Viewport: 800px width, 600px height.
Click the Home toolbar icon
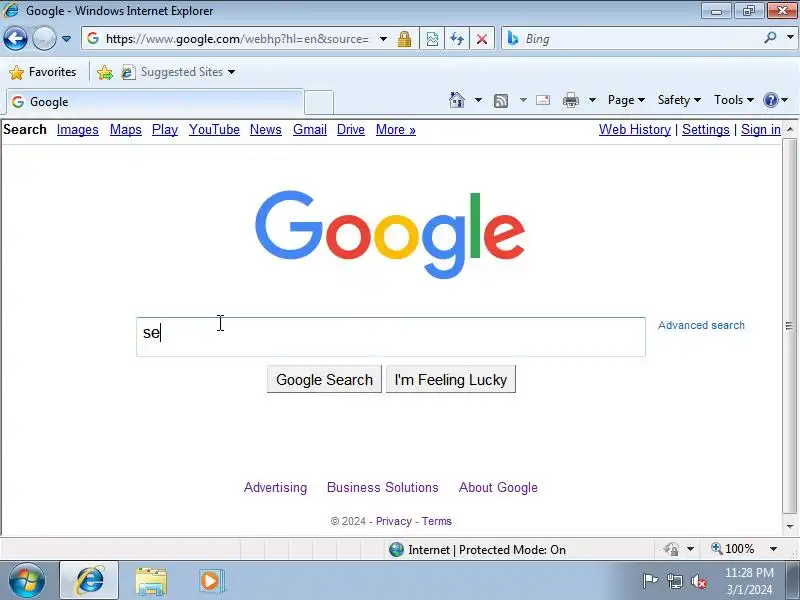pos(457,100)
